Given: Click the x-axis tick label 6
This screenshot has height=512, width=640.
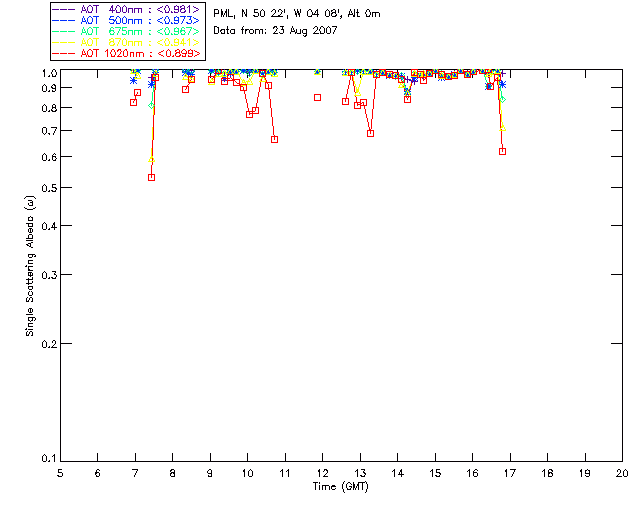Looking at the screenshot, I should [x=98, y=473].
